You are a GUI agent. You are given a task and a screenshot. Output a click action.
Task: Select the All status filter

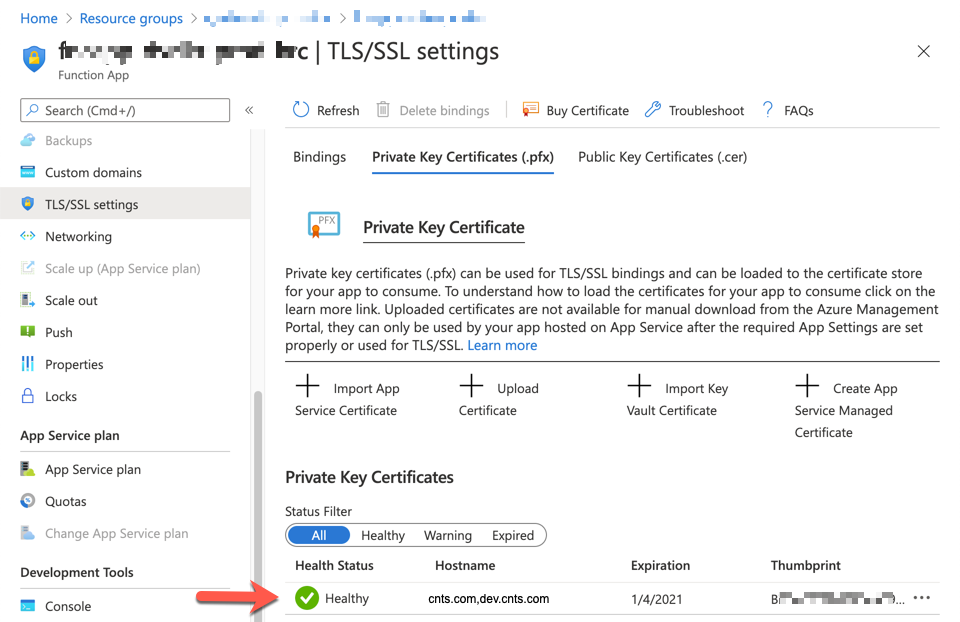(x=319, y=535)
